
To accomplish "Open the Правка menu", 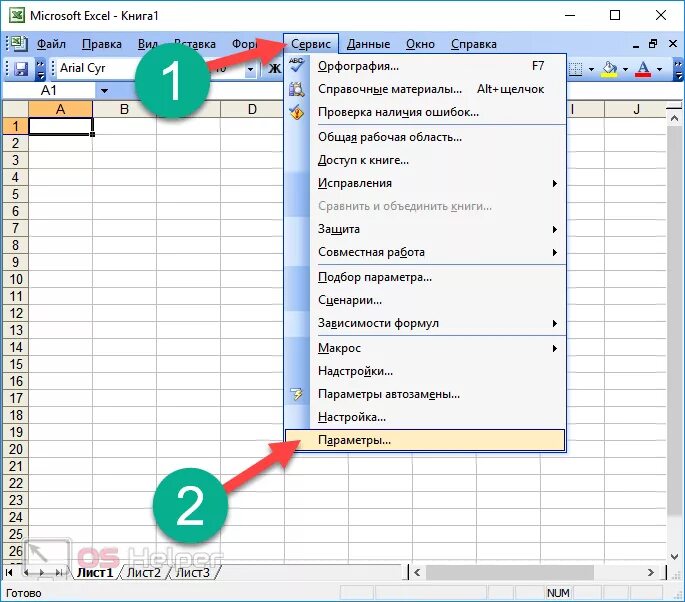I will click(x=102, y=44).
